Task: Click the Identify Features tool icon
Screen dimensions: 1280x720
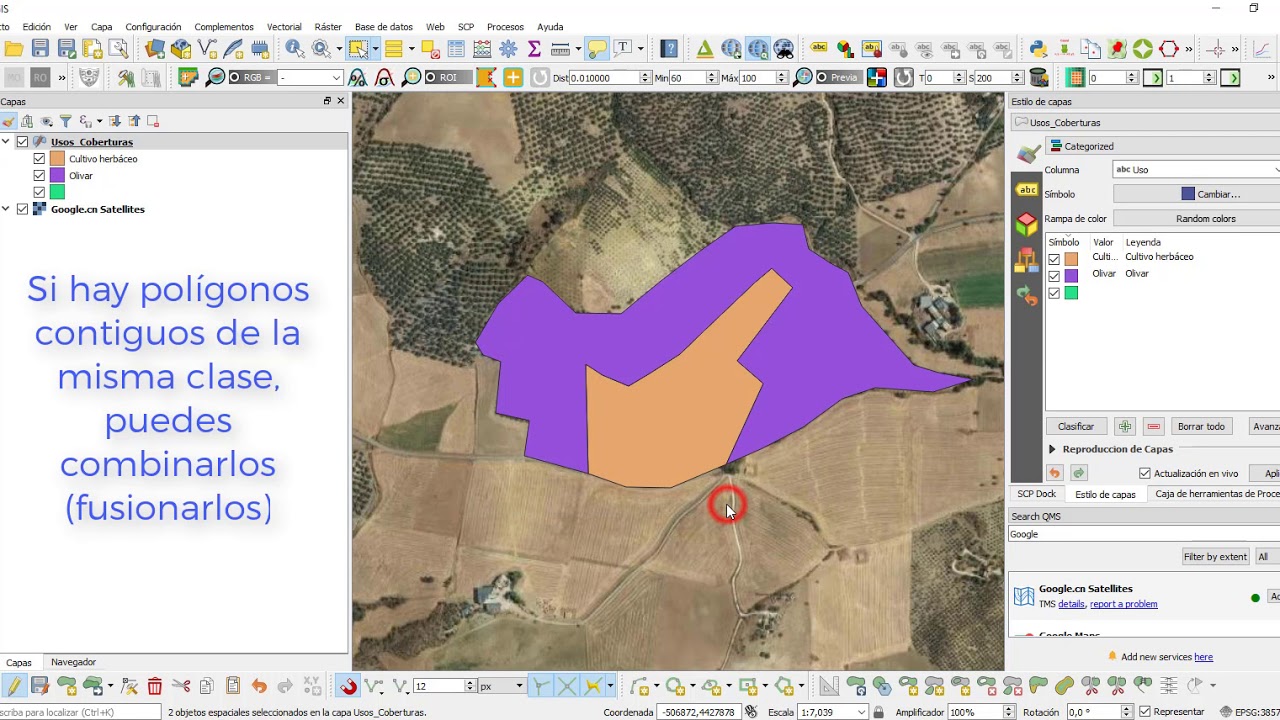Action: [295, 48]
